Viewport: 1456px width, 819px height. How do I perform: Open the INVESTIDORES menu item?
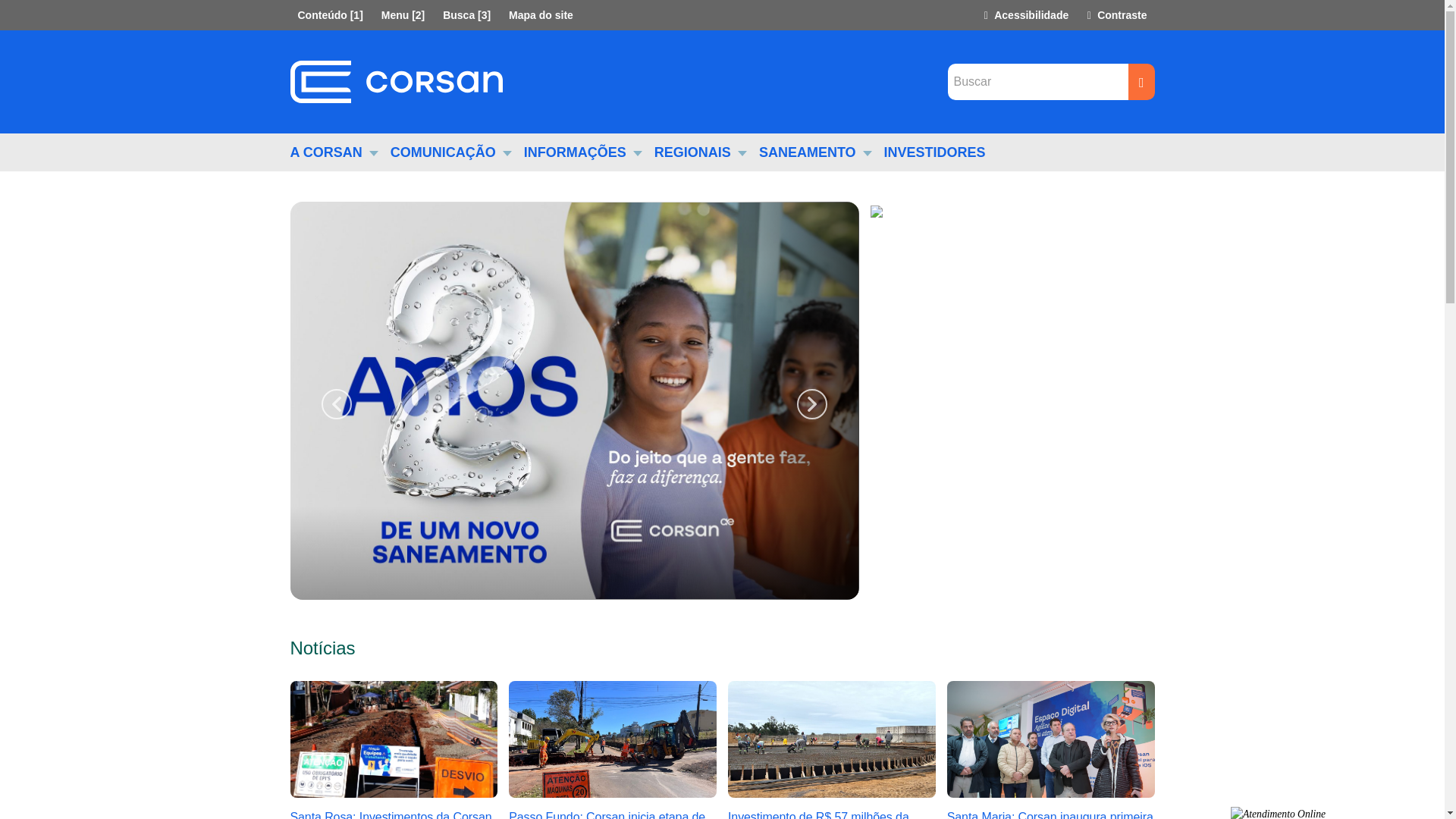[934, 152]
